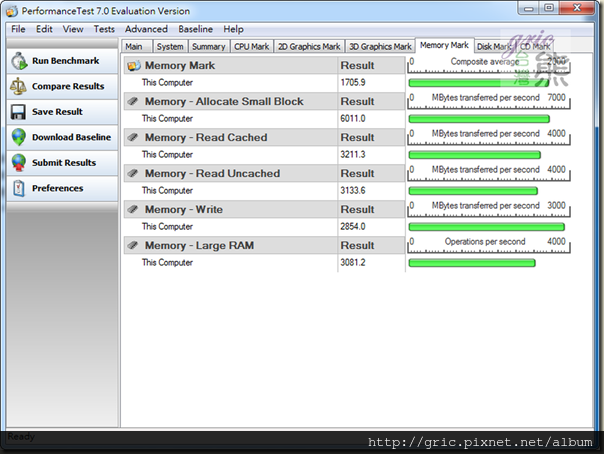Click the Allocate Small Block memory chip icon

tap(133, 101)
